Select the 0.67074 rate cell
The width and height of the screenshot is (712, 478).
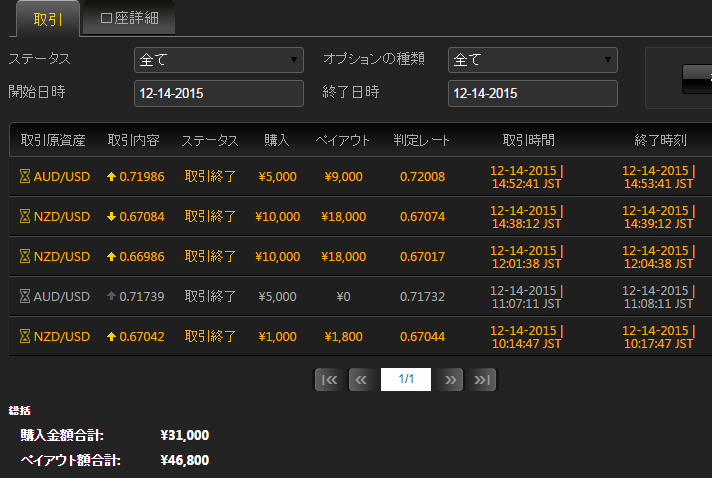pos(422,217)
